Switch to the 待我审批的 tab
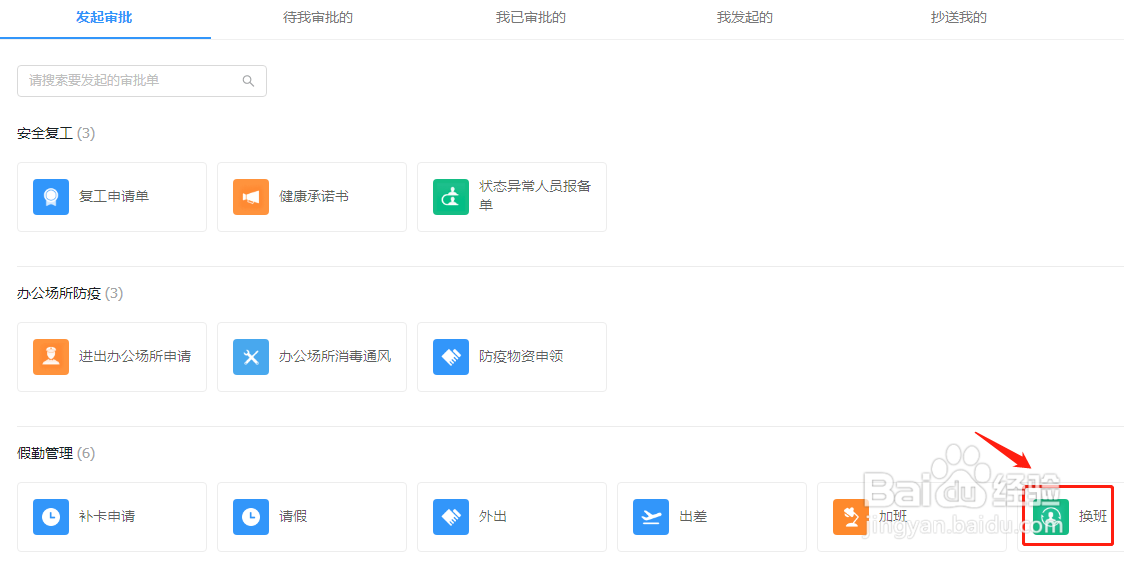Image resolution: width=1124 pixels, height=564 pixels. (x=318, y=18)
